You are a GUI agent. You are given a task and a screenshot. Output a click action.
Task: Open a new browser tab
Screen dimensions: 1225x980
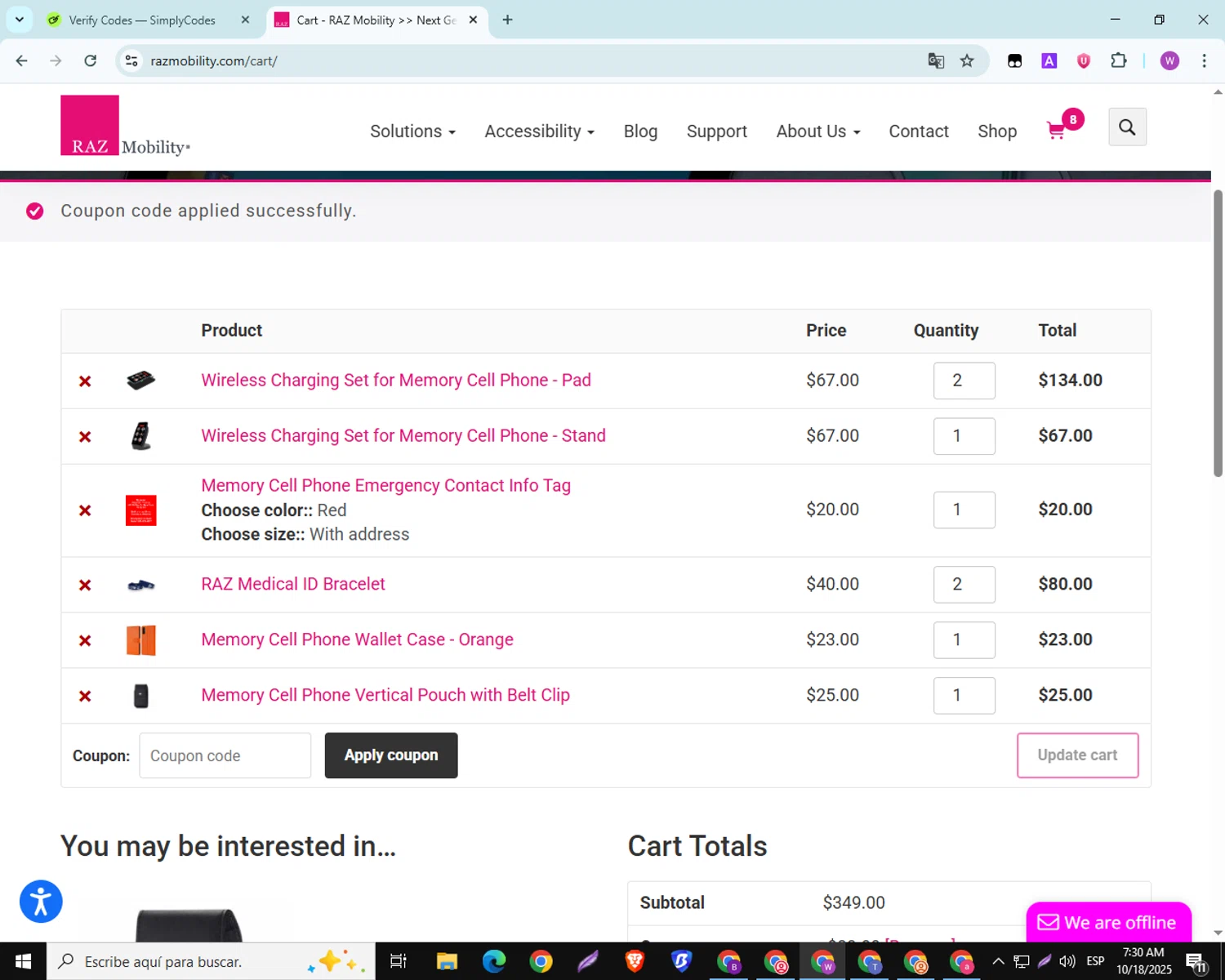click(507, 20)
